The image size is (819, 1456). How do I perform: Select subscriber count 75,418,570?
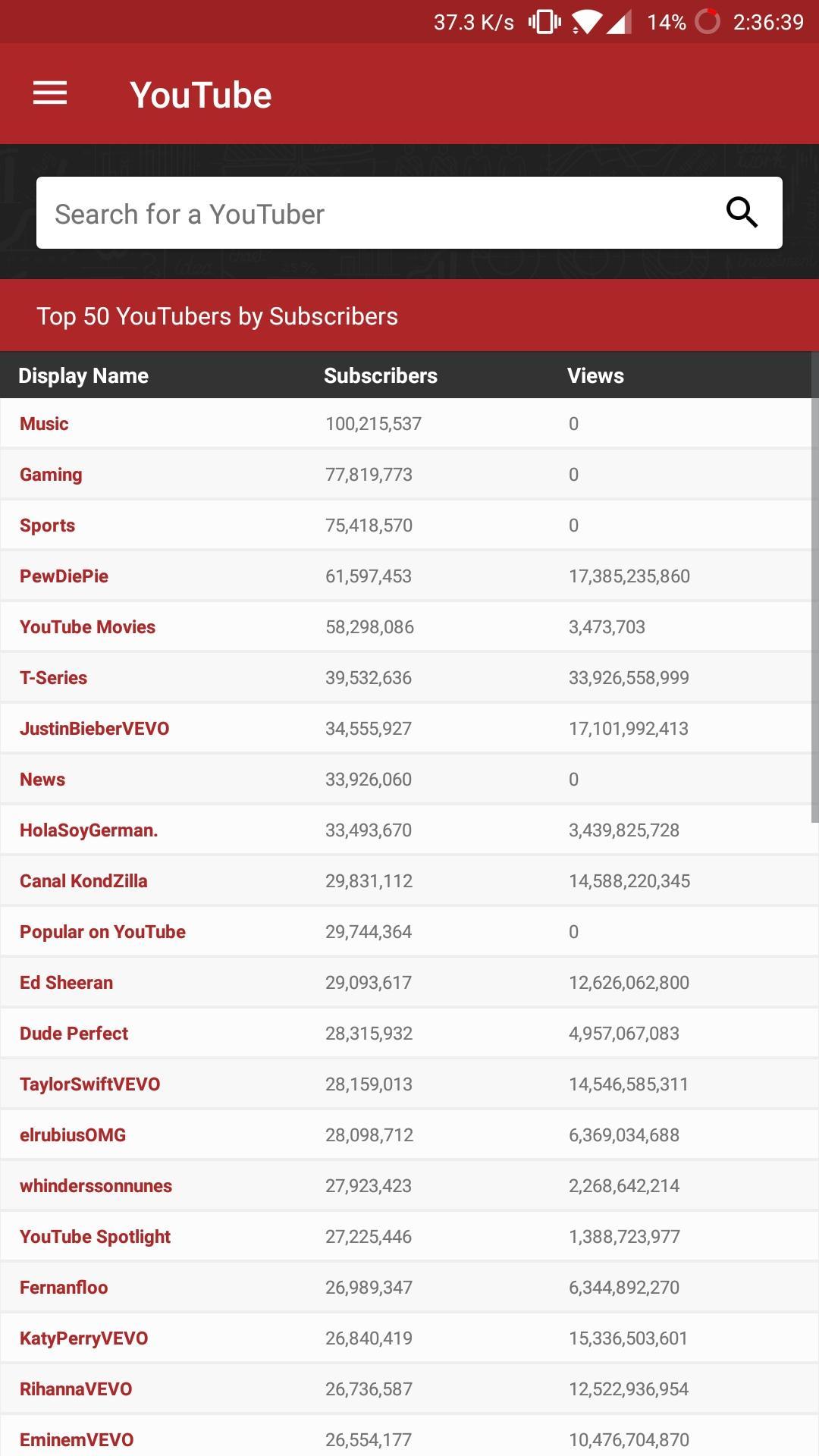(369, 526)
